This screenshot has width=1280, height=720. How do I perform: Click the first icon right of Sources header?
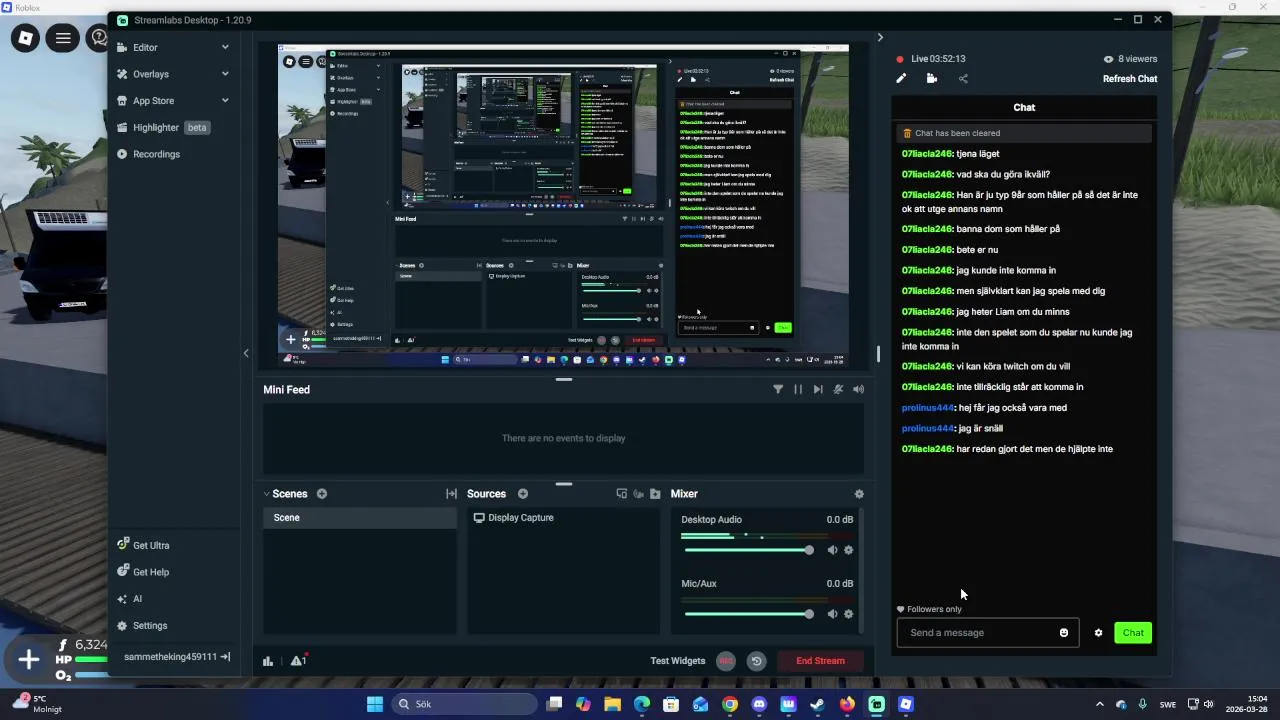point(622,494)
